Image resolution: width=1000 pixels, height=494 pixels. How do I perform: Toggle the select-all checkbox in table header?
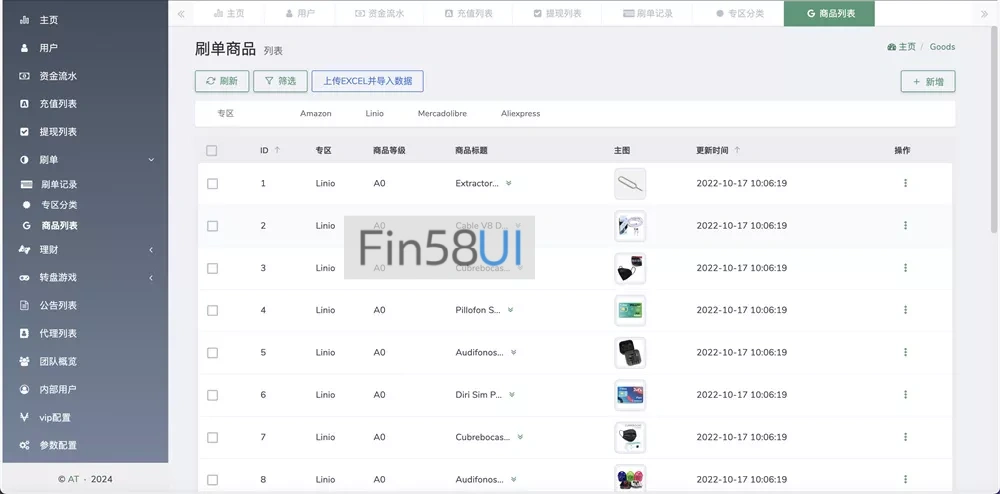211,151
